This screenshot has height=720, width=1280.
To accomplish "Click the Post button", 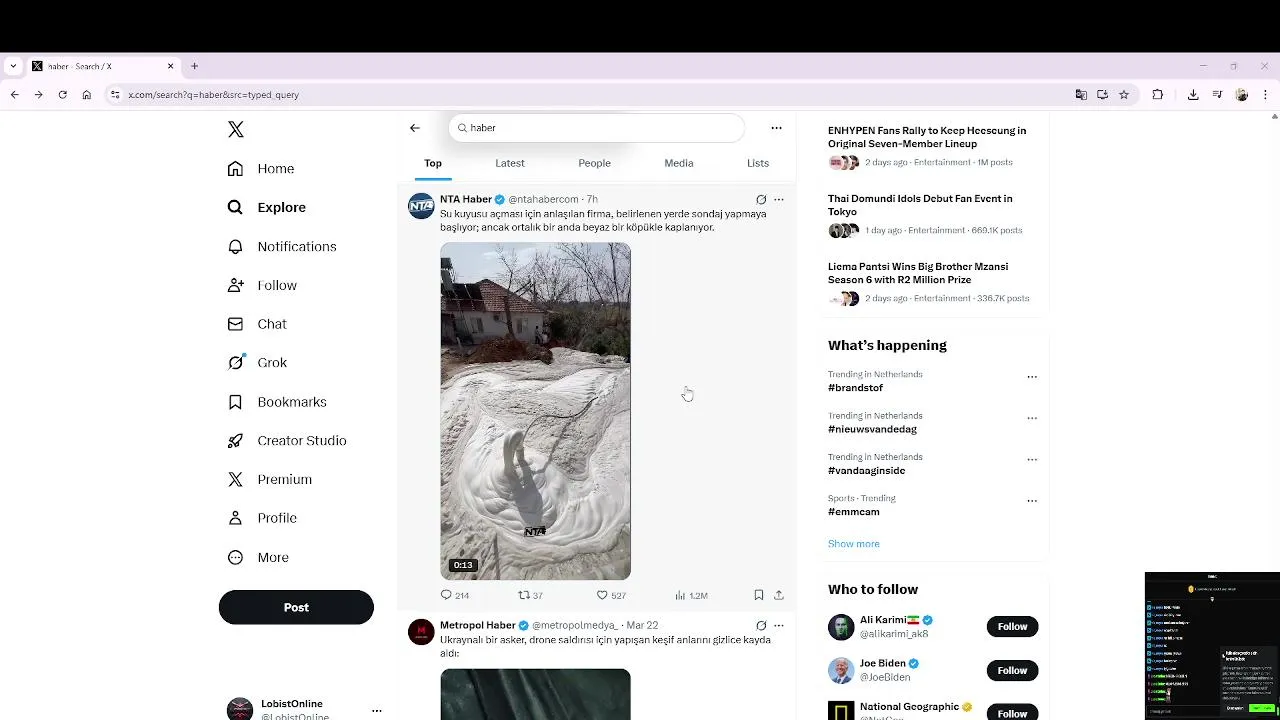I will [296, 607].
